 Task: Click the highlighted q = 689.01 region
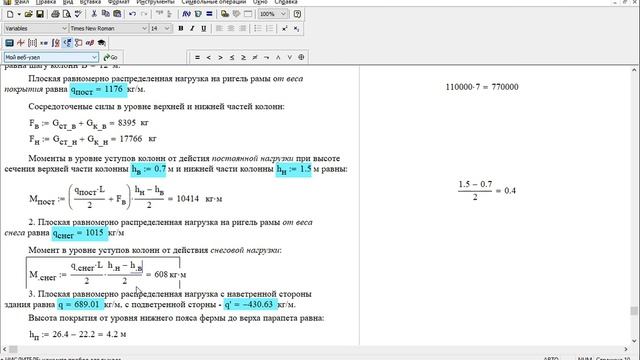point(80,304)
